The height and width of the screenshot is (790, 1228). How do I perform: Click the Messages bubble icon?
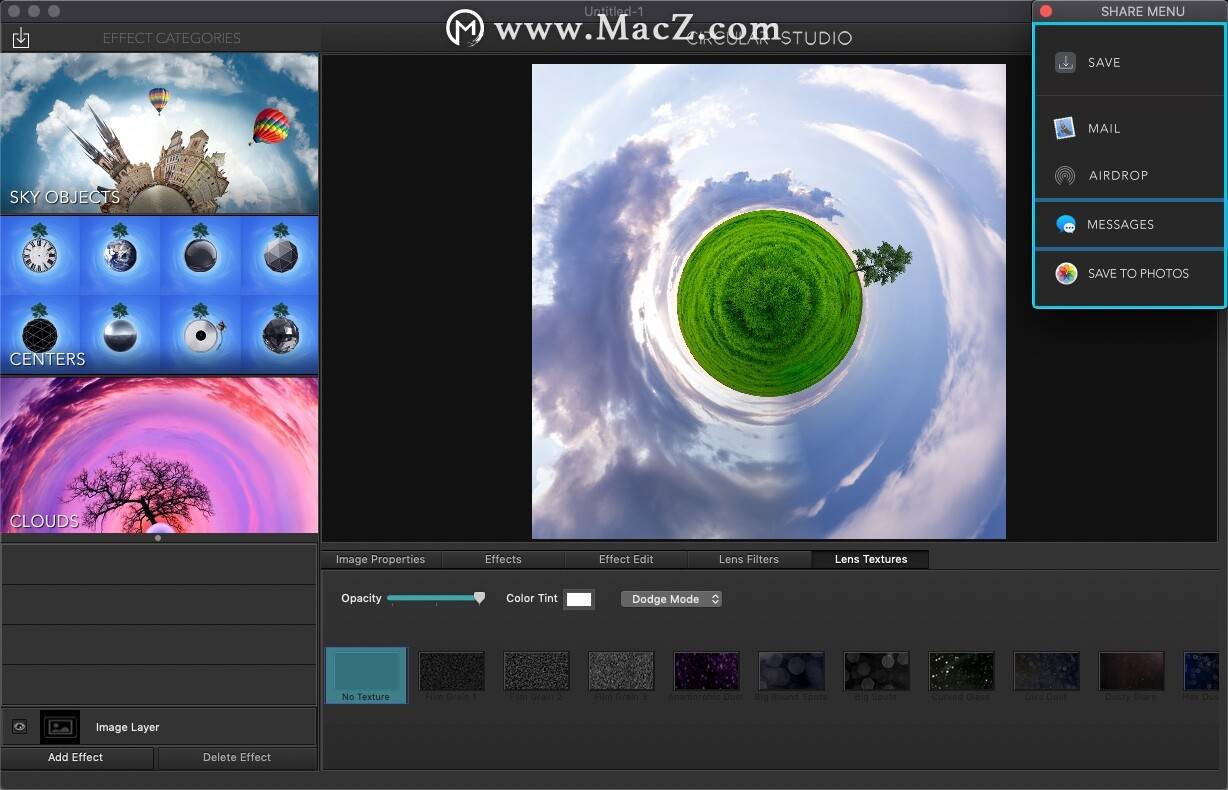[x=1066, y=225]
